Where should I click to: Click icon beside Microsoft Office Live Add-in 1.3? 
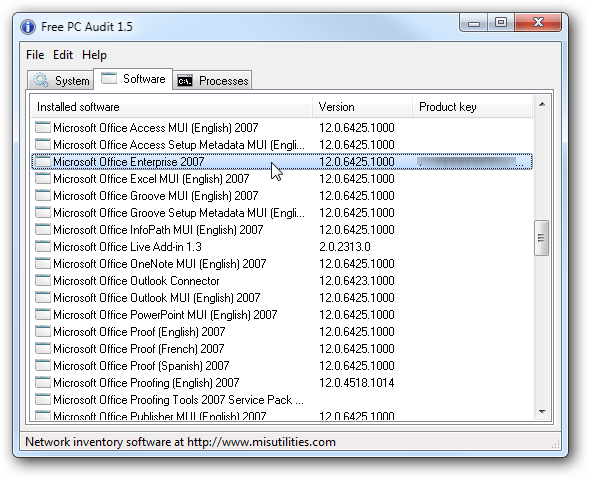click(43, 246)
